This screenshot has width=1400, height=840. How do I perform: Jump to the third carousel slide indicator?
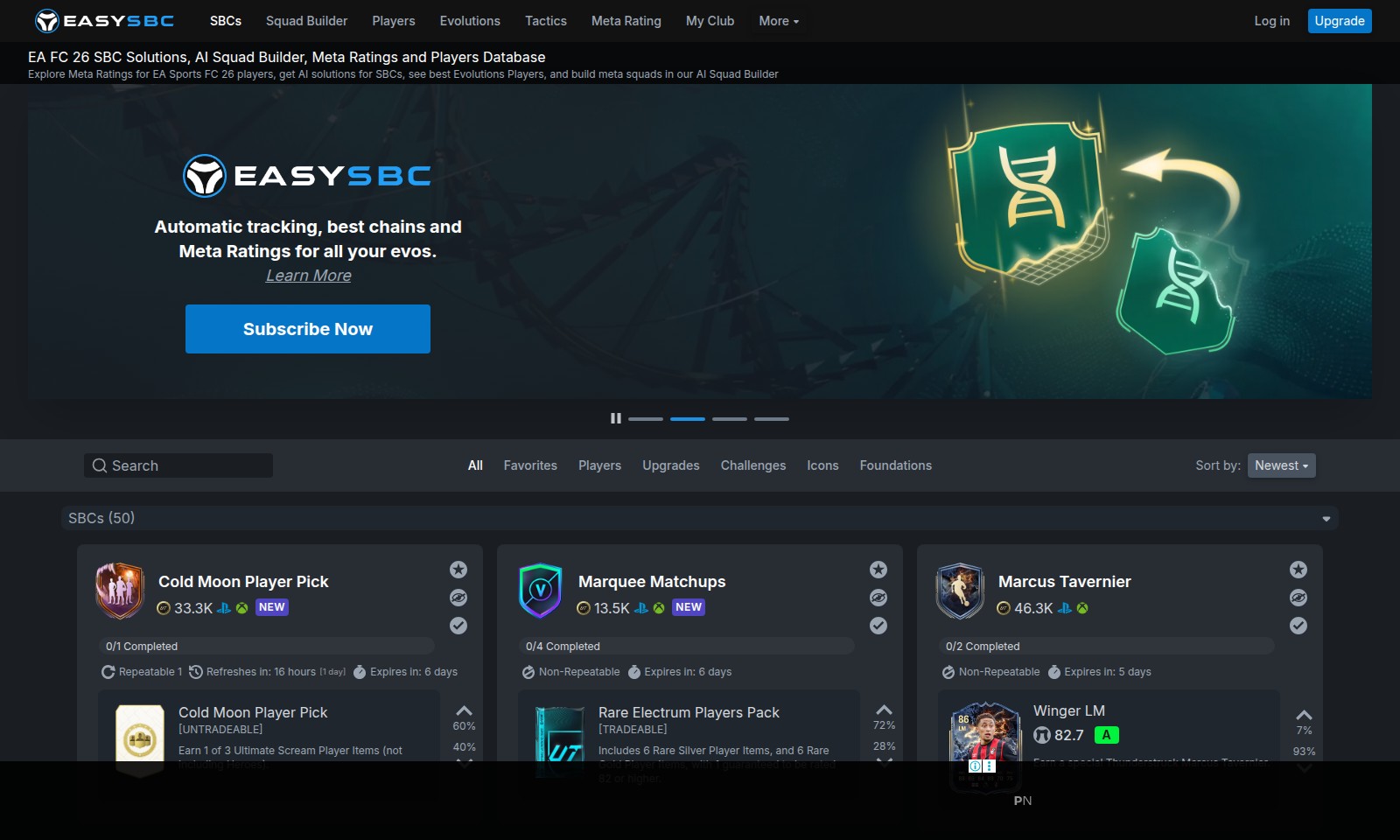[x=730, y=419]
